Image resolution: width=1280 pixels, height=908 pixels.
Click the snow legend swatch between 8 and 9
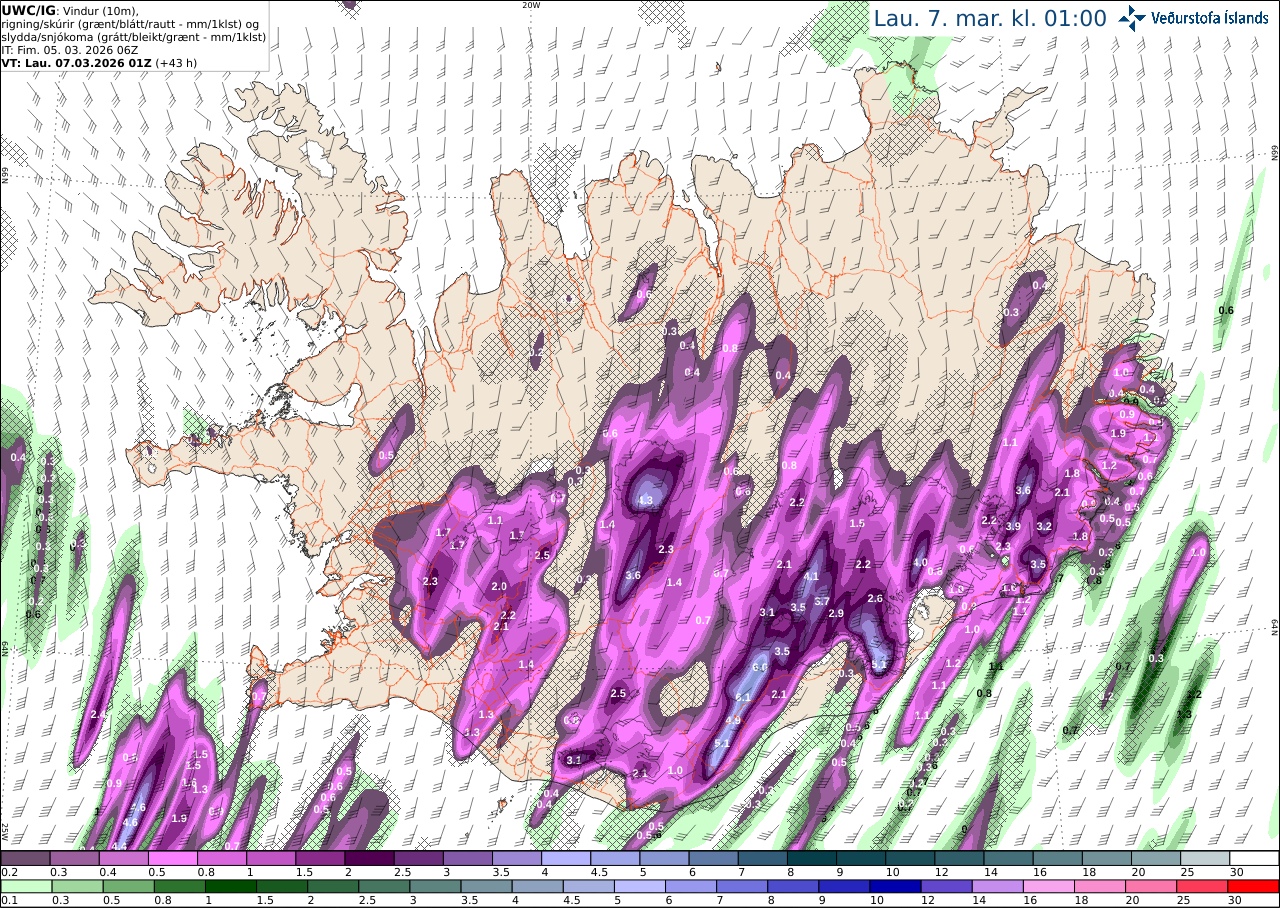click(x=812, y=858)
